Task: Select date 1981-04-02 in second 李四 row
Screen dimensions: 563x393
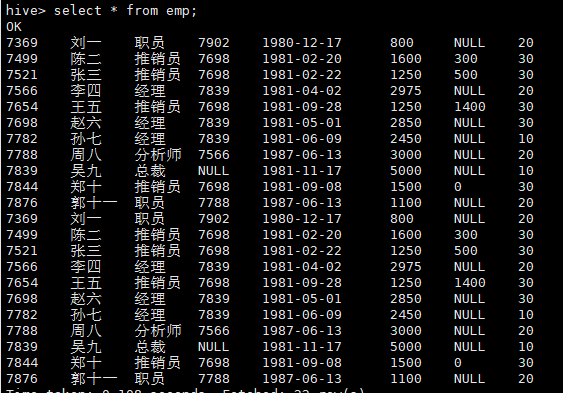Action: 302,267
